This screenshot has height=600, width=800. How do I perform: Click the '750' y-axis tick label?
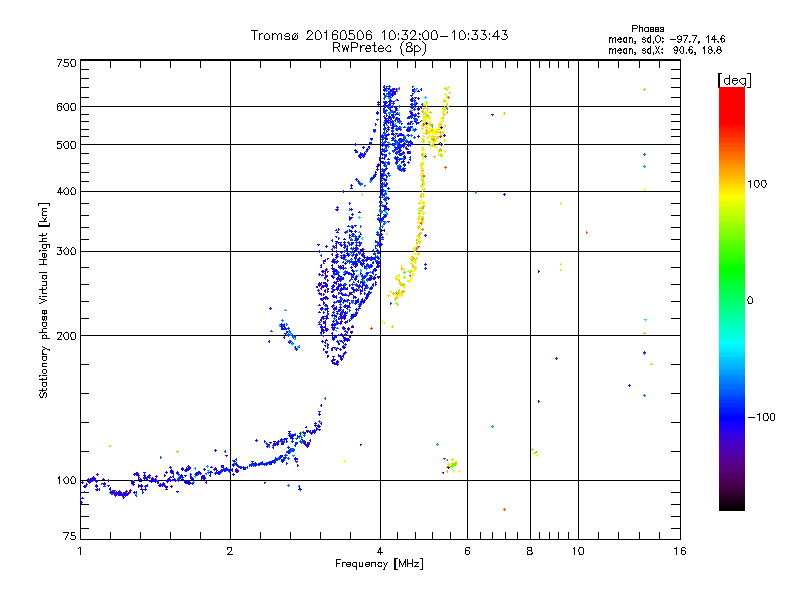[x=66, y=63]
